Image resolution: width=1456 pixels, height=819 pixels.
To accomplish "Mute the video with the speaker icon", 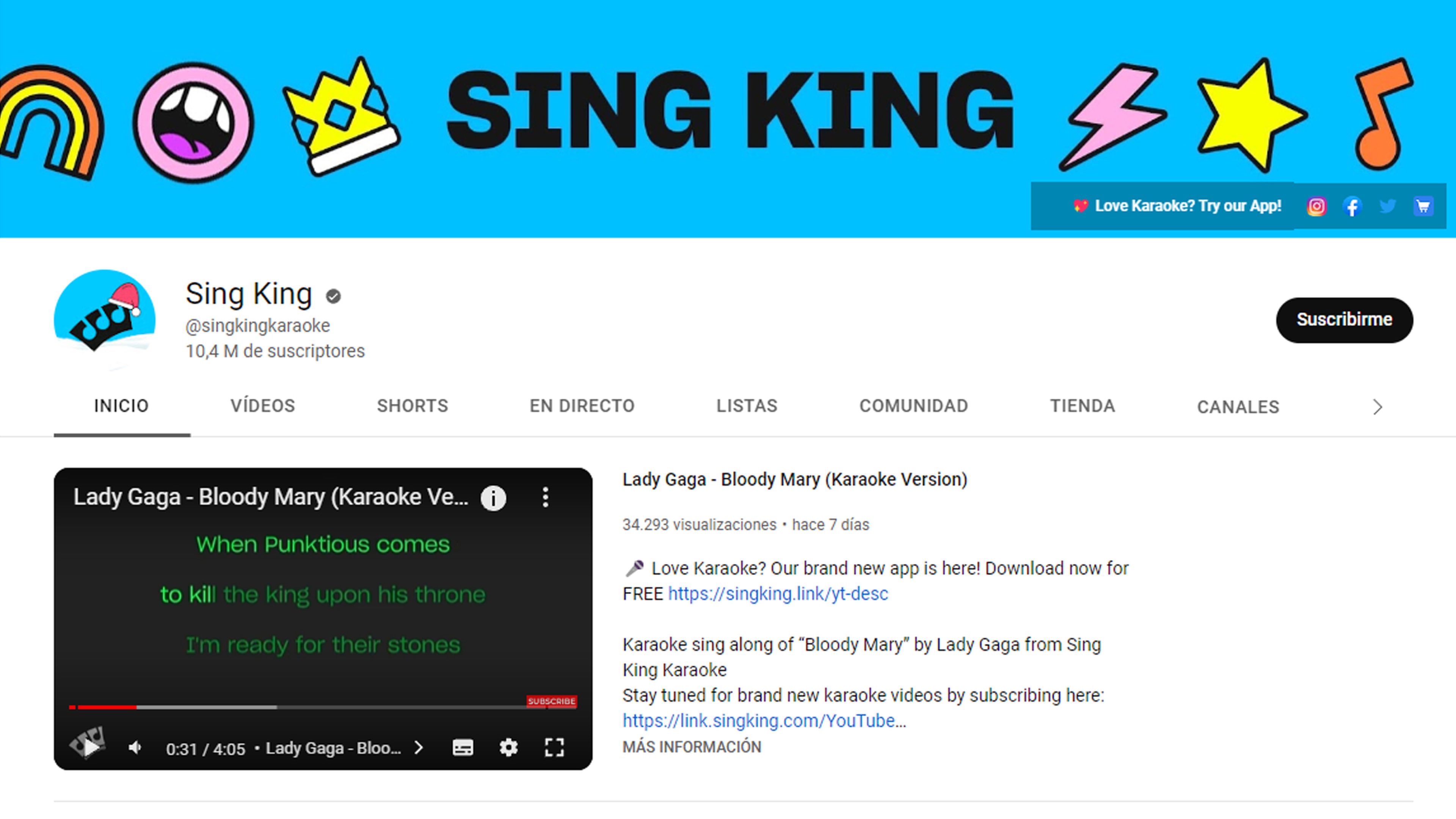I will pos(135,748).
